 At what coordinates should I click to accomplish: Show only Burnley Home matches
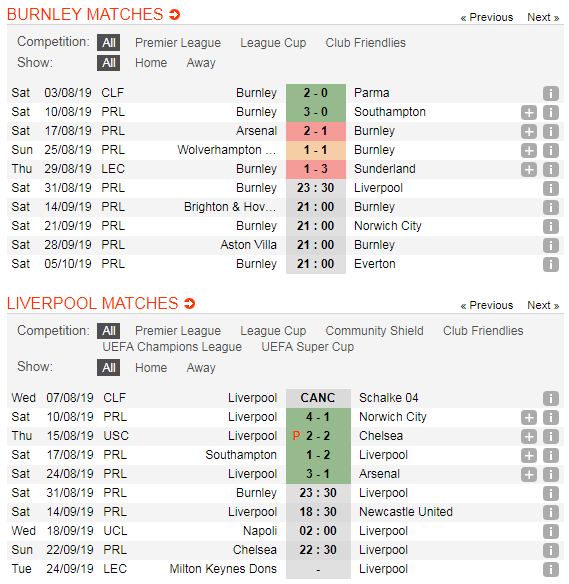151,63
